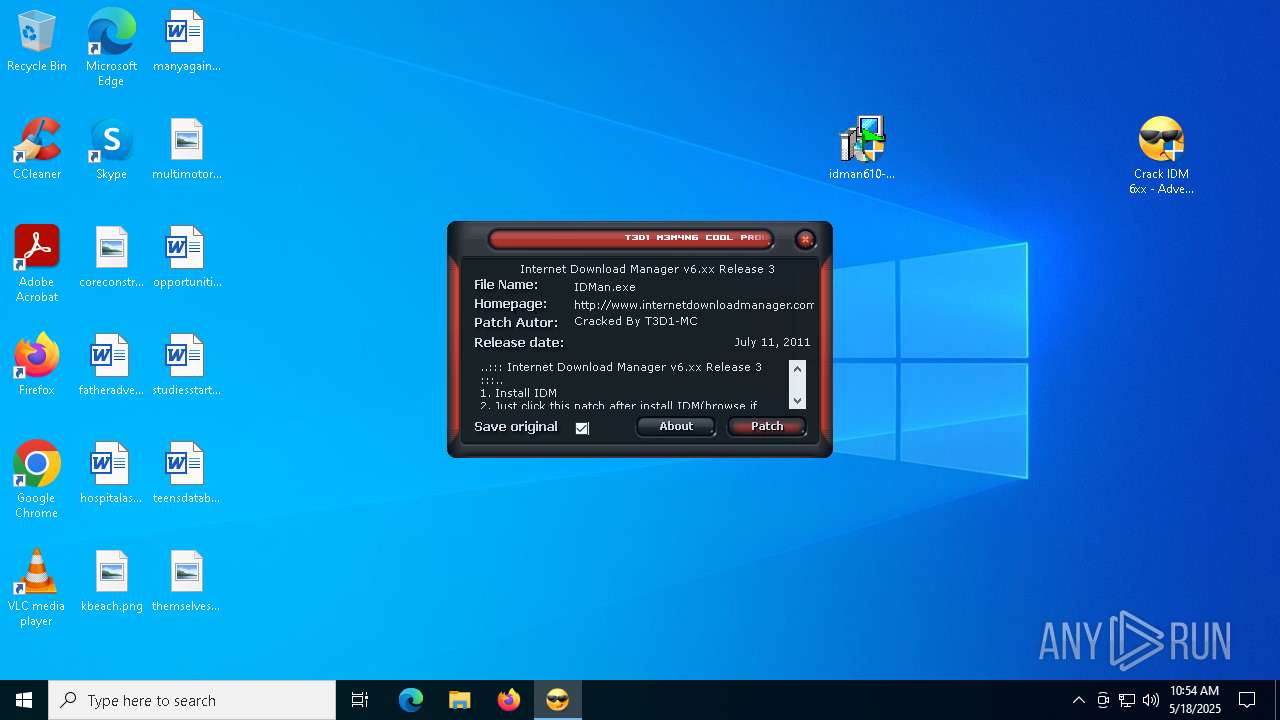Screen dimensions: 1280x720
Task: Select the multimotor image file icon
Action: pos(186,149)
